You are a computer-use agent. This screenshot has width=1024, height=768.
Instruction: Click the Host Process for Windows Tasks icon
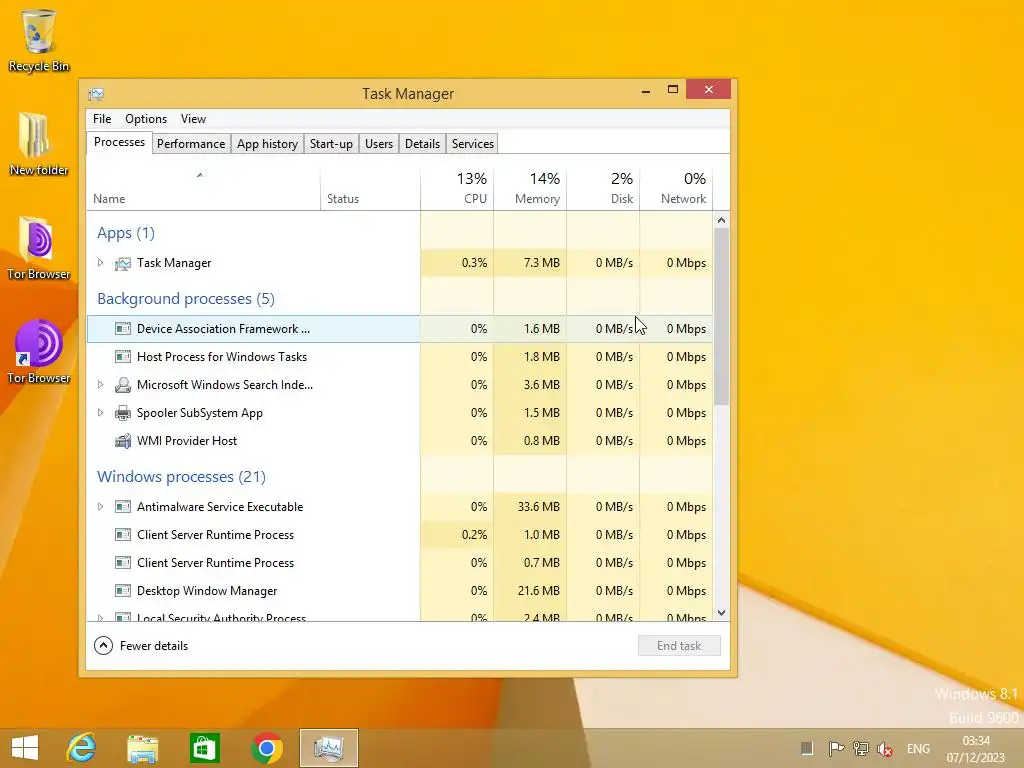click(x=122, y=357)
